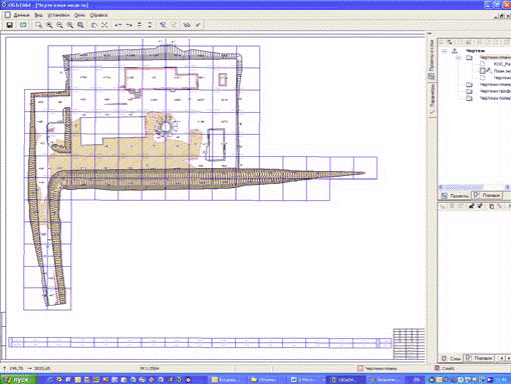Select the zoom window rectangle tool
The image size is (511, 384).
pyautogui.click(x=39, y=25)
